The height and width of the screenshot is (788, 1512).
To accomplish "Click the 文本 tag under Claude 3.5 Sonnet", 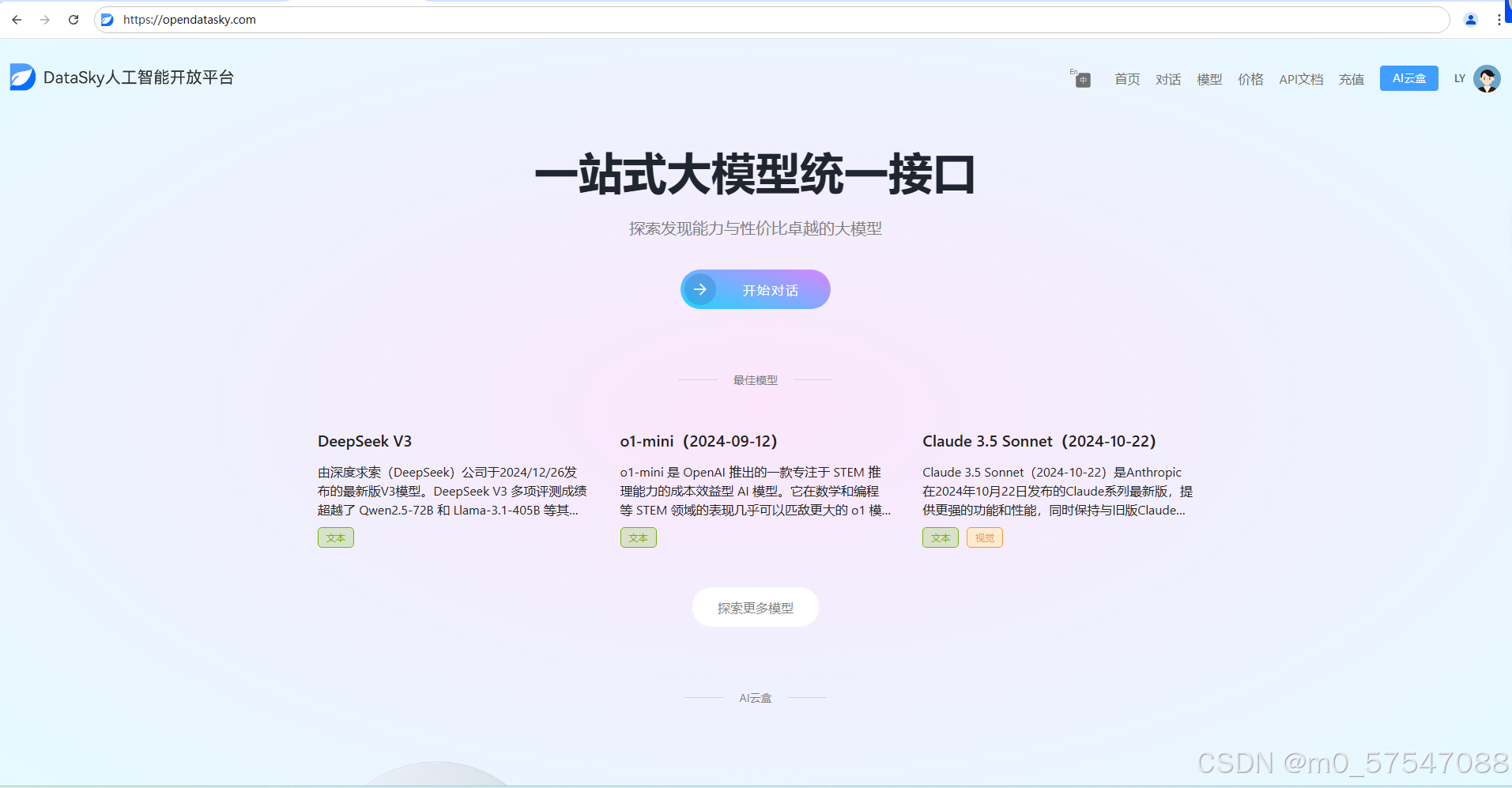I will [941, 537].
